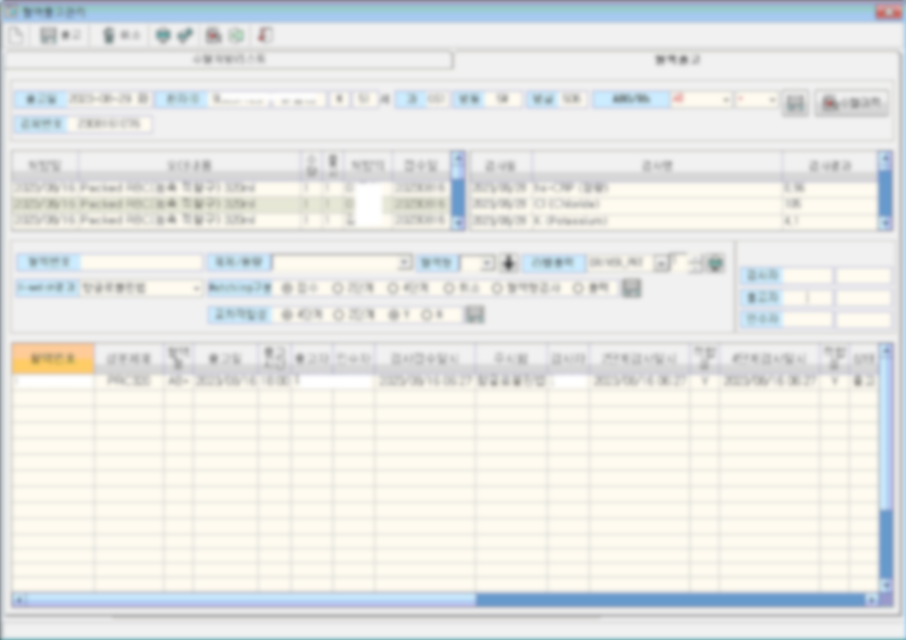Image resolution: width=906 pixels, height=640 pixels.
Task: Click the spinner arrows in the entry row
Action: 694,263
